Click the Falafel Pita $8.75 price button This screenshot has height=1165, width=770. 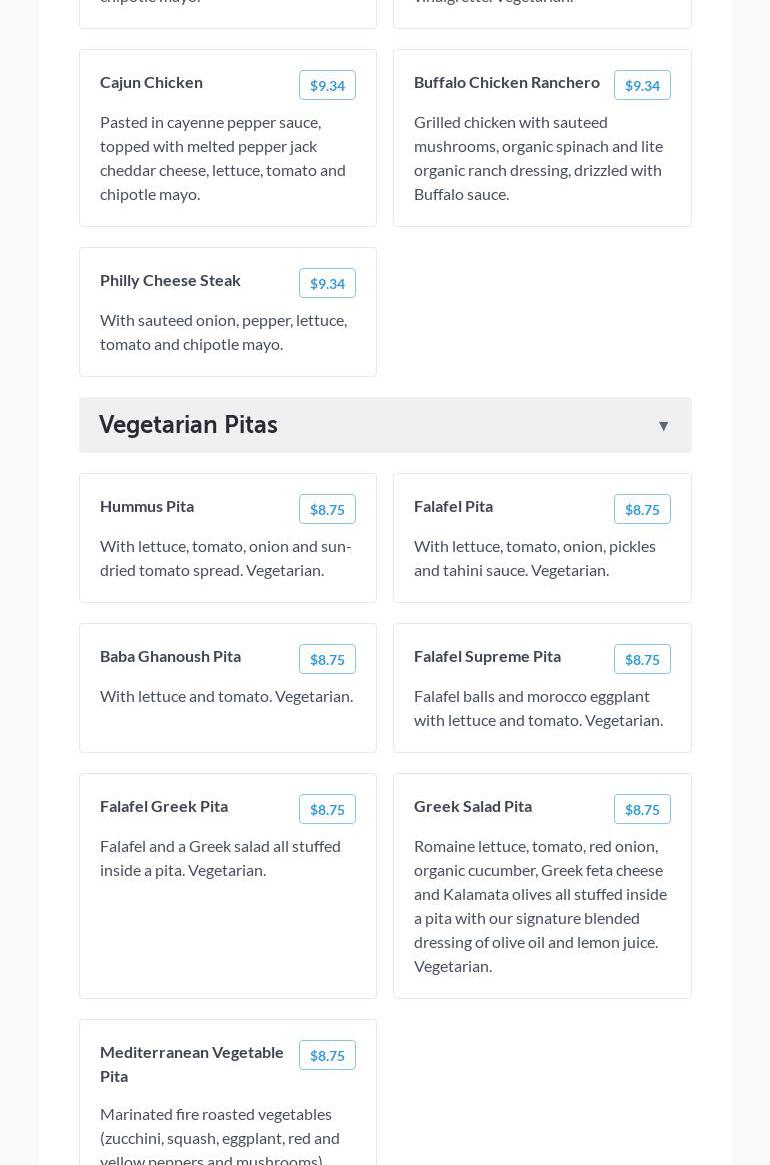coord(642,509)
